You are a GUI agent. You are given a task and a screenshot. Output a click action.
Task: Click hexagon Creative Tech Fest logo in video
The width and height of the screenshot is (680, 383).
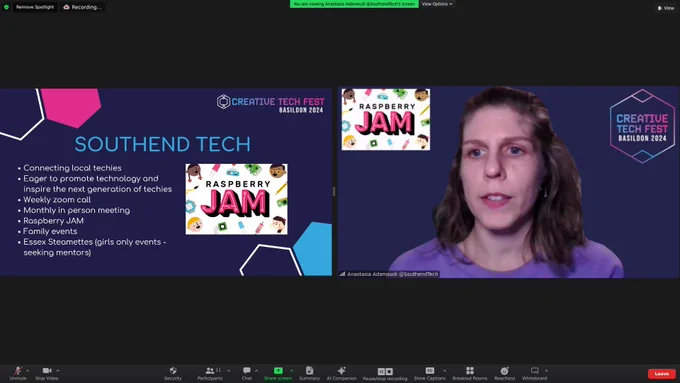click(642, 126)
